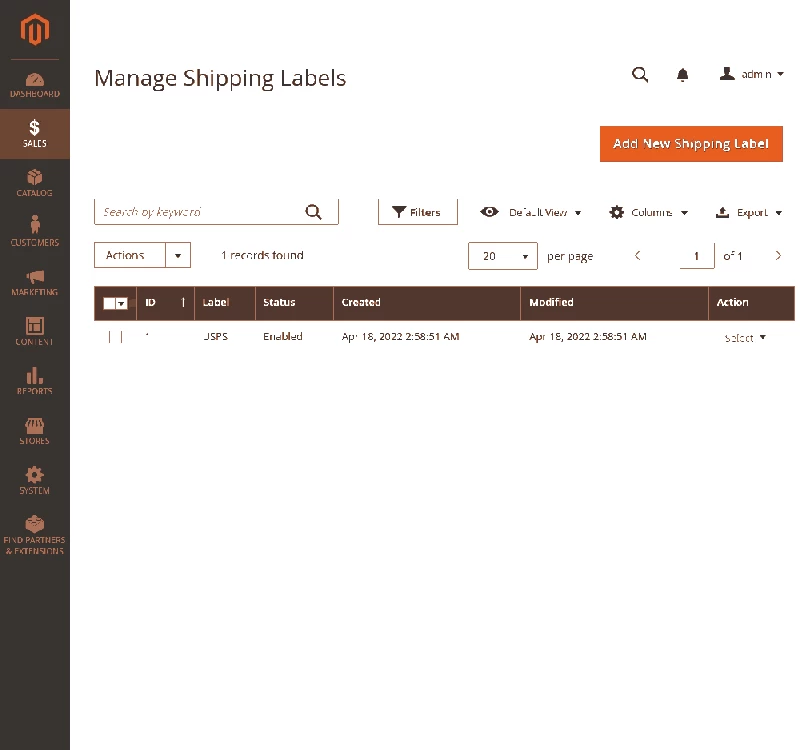Viewport: 800px width, 750px height.
Task: Toggle the select-all header checkbox
Action: click(109, 304)
